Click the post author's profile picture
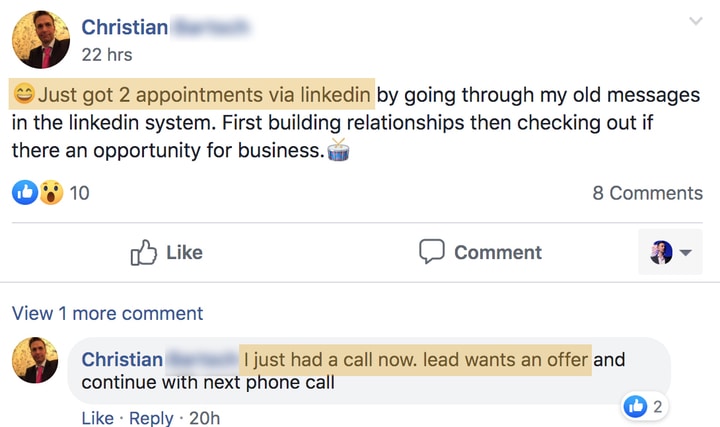The height and width of the screenshot is (427, 720). [40, 40]
